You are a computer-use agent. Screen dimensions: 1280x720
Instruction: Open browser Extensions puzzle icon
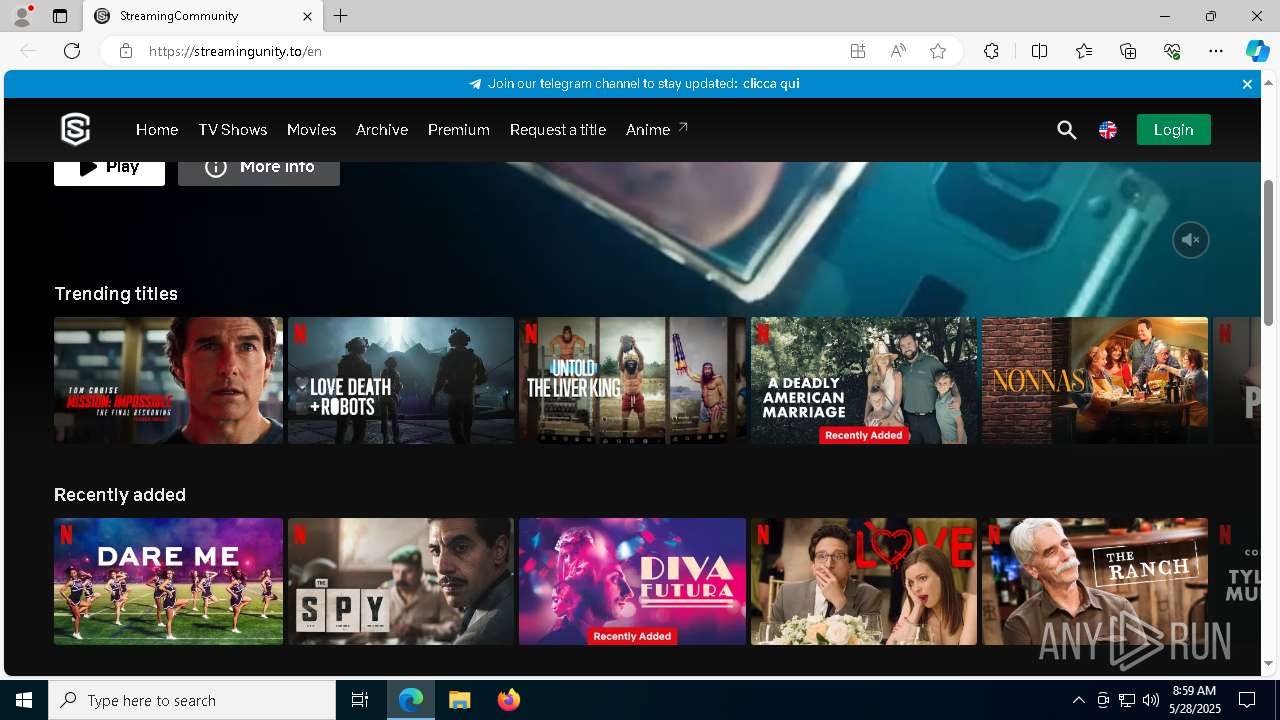pyautogui.click(x=991, y=51)
